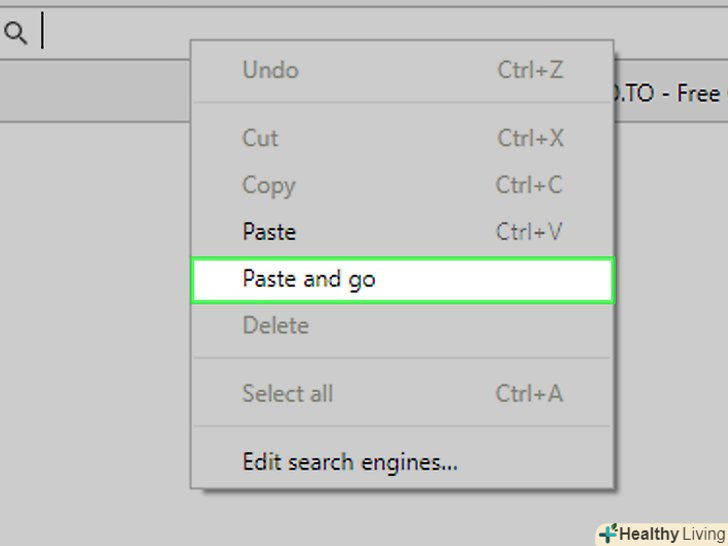Click the Healthy Living cross logo
728x546 pixels.
tap(607, 534)
